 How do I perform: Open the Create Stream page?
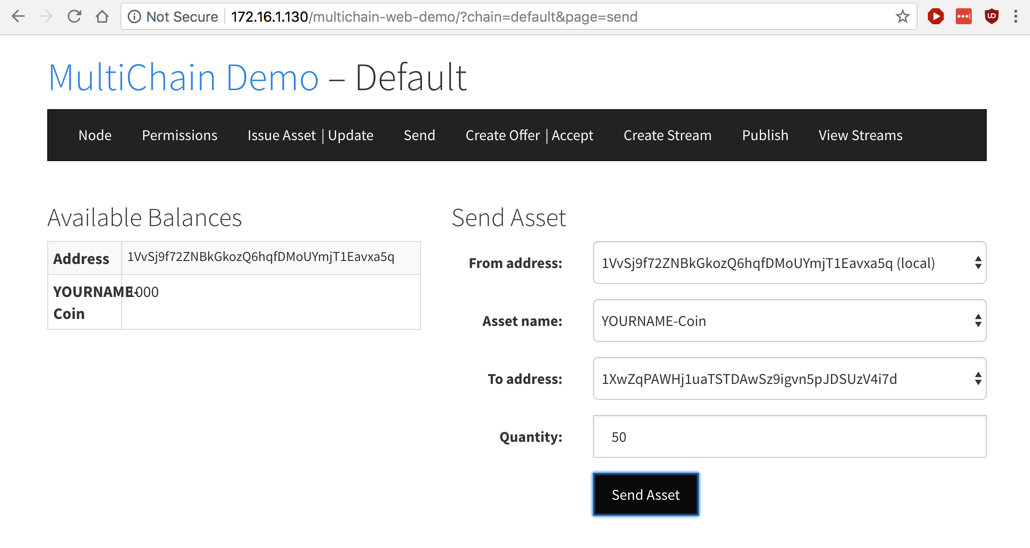point(667,135)
